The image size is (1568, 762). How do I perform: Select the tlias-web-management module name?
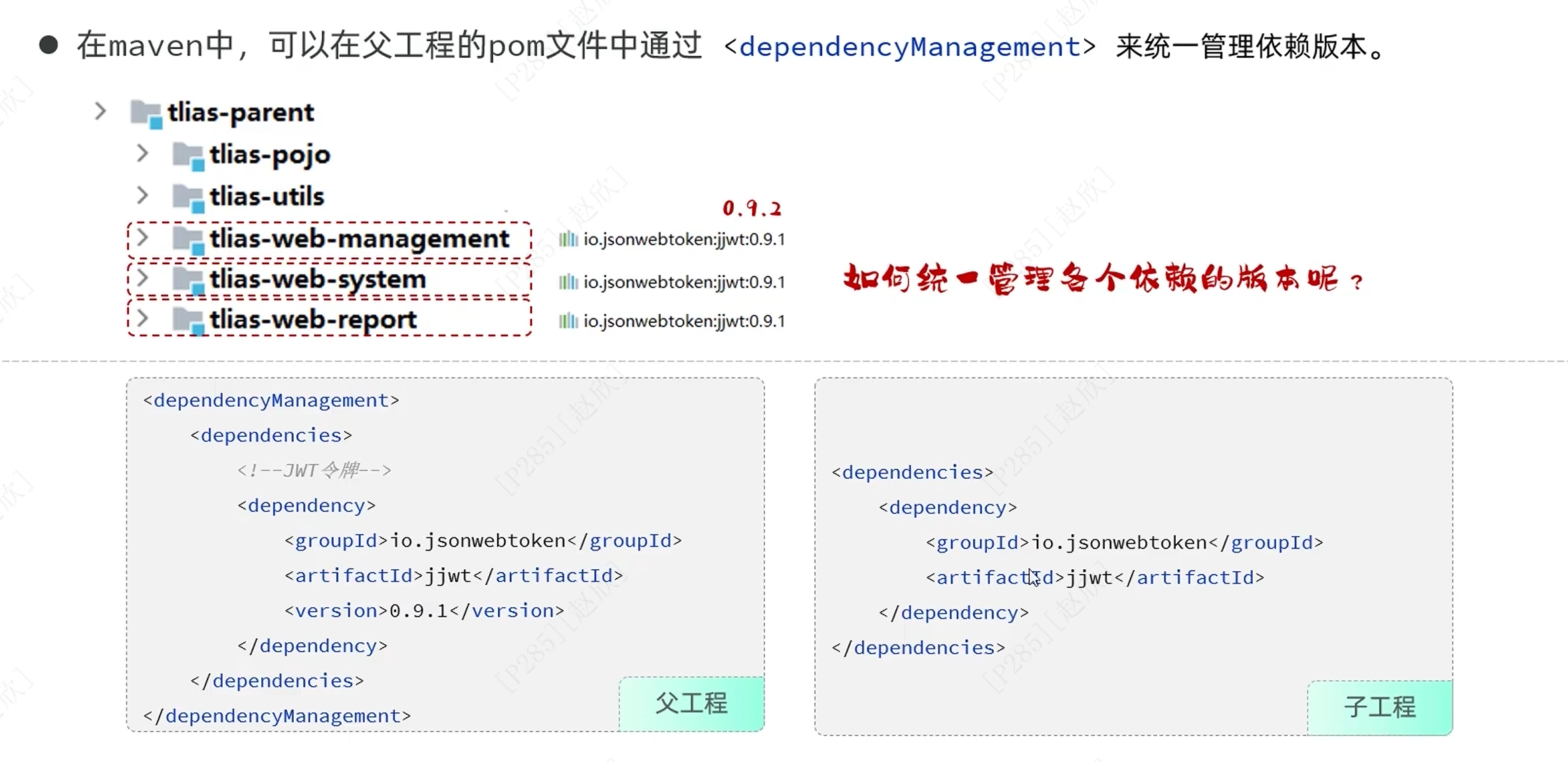pos(360,239)
